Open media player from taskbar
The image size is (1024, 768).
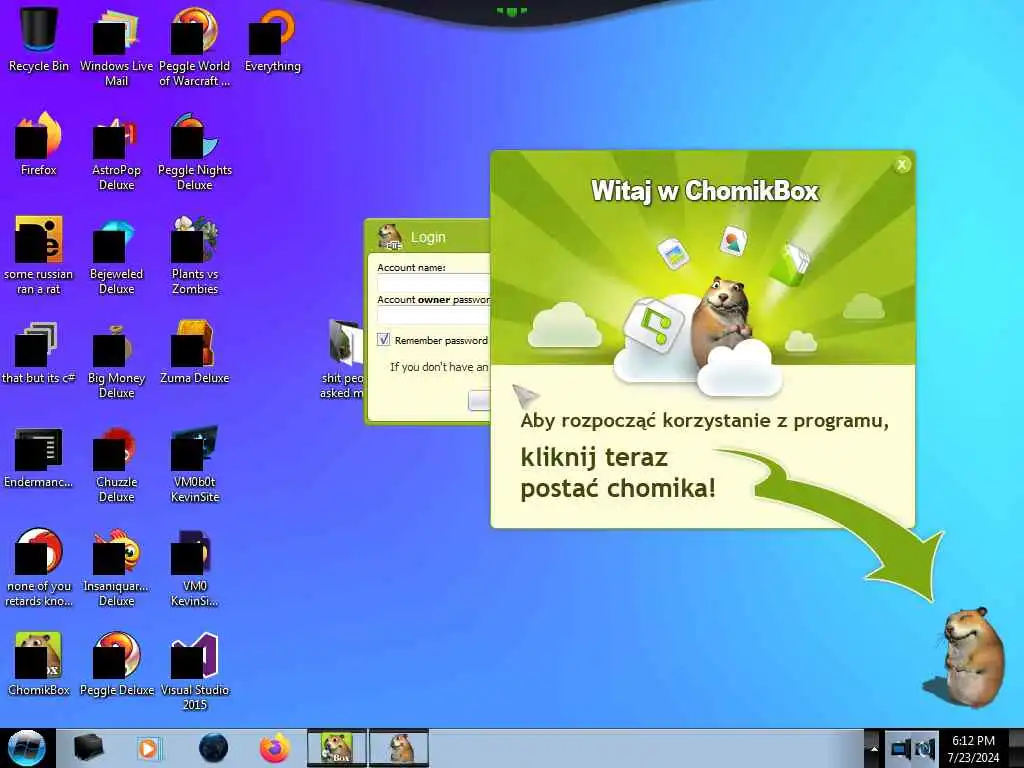click(148, 748)
